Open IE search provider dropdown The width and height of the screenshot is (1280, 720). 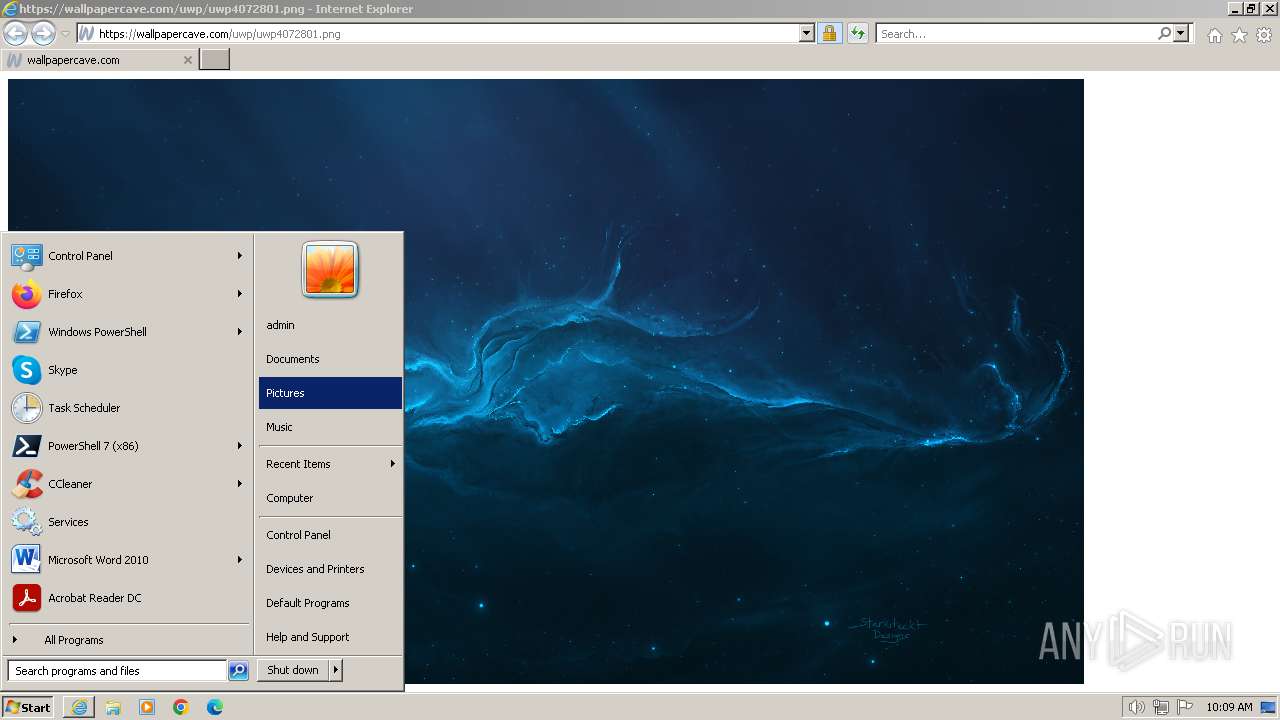point(1181,33)
